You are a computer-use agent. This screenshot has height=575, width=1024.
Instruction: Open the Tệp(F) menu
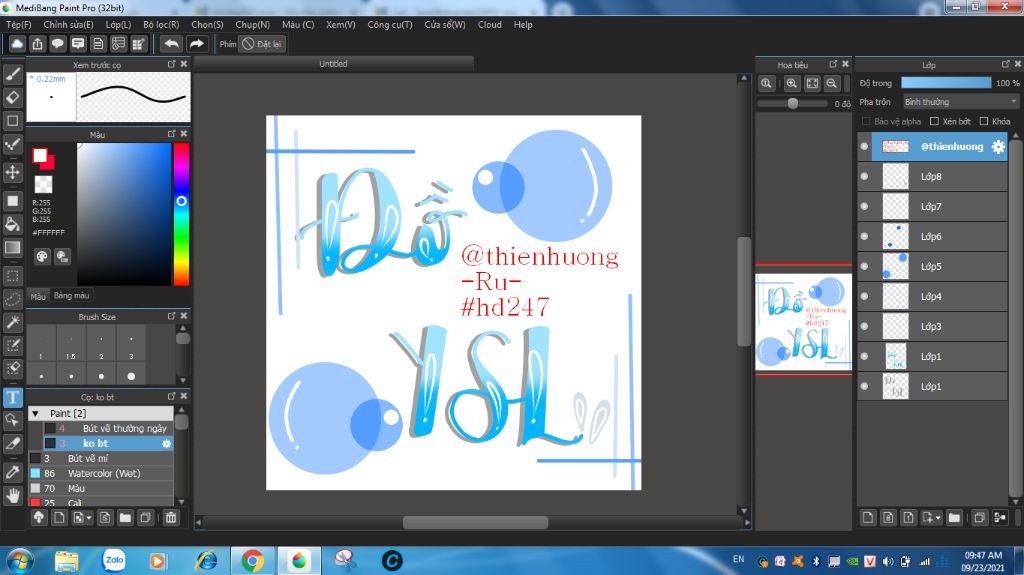(19, 25)
